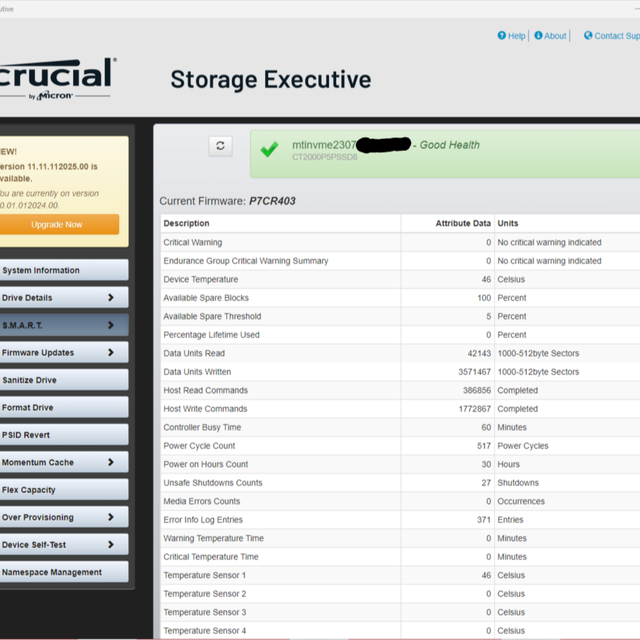Screen dimensions: 640x640
Task: Open Device Self-Test menu item
Action: pos(64,544)
